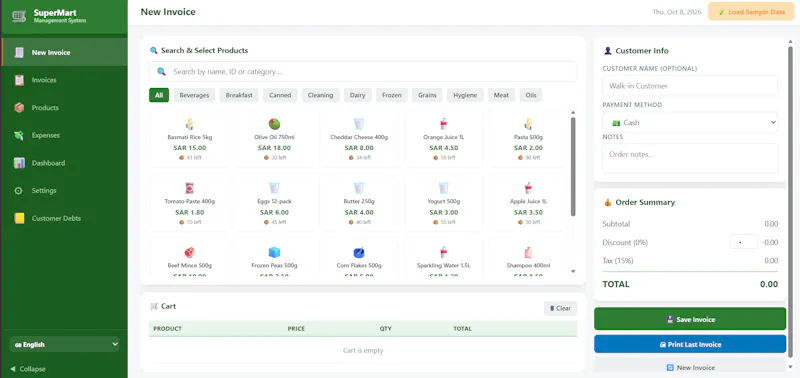
Task: Click the Corn Flakes 500g bowl icon
Action: [x=359, y=253]
